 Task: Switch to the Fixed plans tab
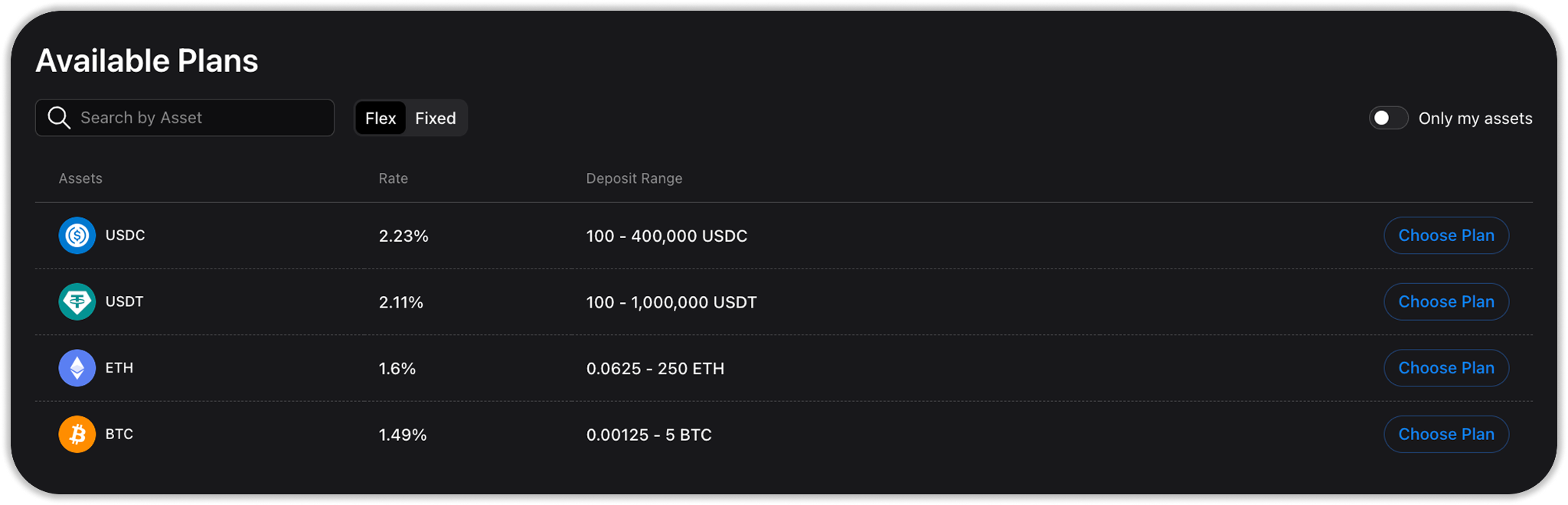[436, 119]
